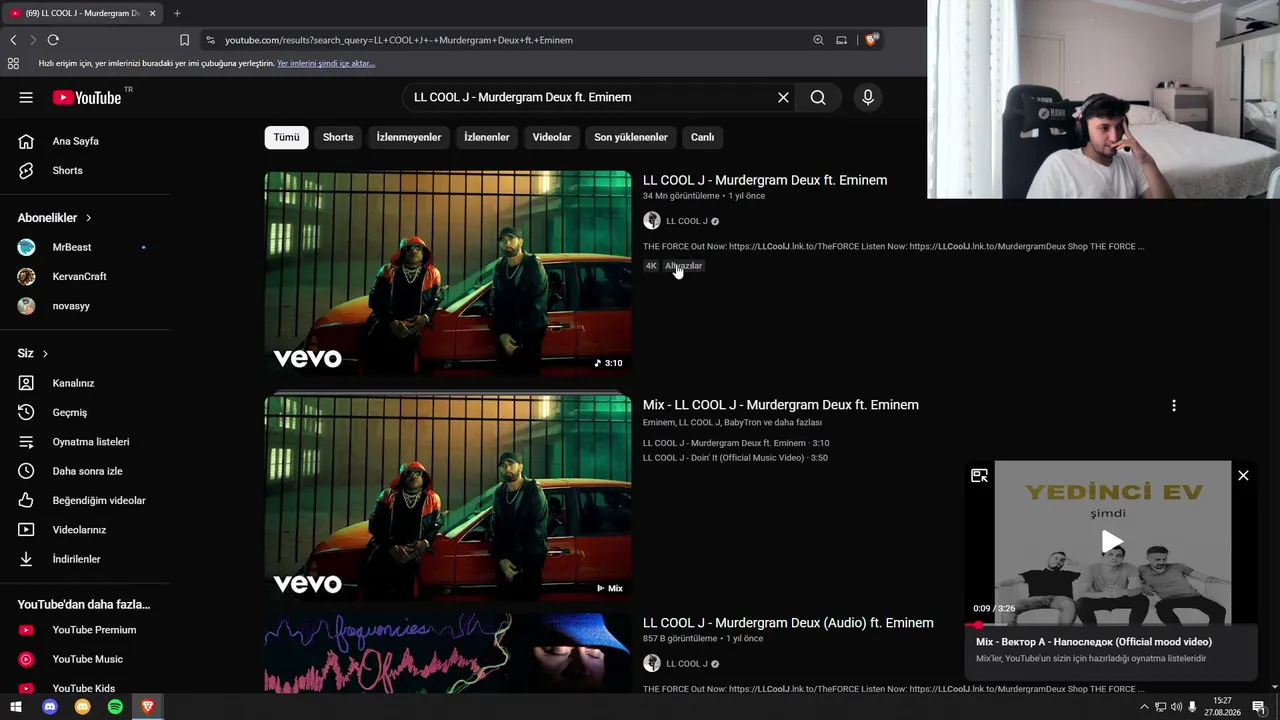1280x720 pixels.
Task: Open the Murdergram Deux (Audio) thumbnail
Action: pos(448,654)
